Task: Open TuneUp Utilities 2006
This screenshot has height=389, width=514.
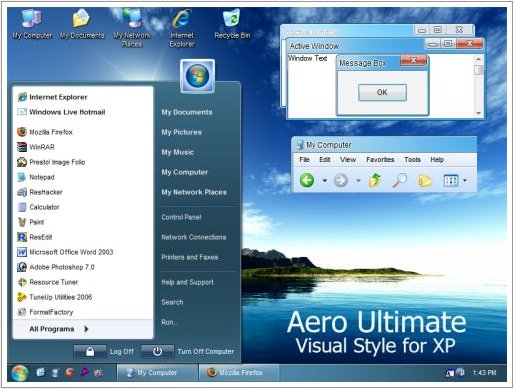Action: (55, 297)
